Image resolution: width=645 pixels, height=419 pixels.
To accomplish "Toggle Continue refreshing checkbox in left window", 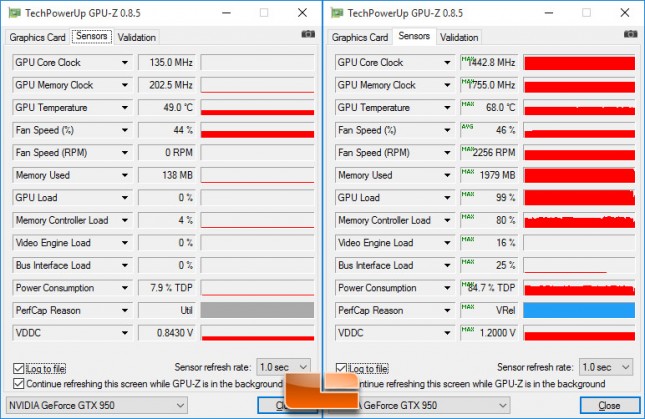I will pyautogui.click(x=19, y=384).
